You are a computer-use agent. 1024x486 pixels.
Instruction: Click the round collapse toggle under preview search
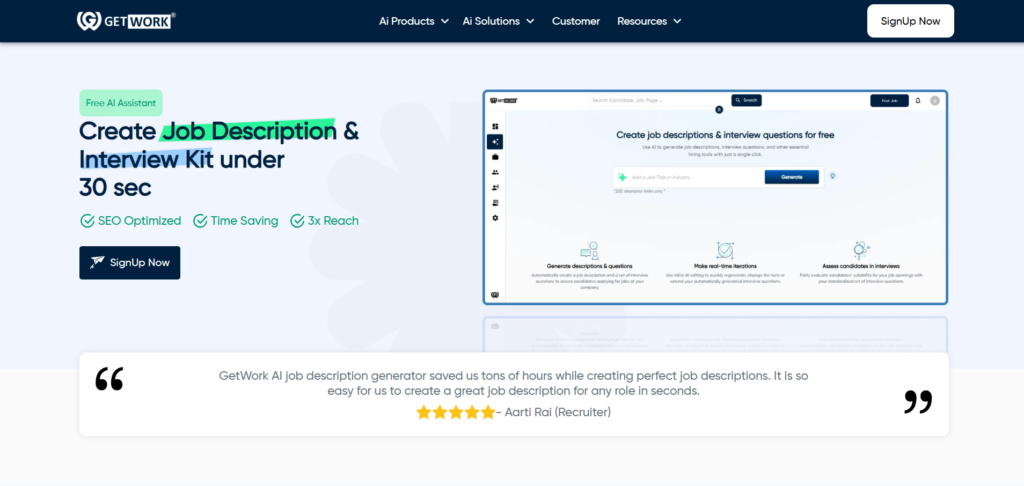(719, 110)
